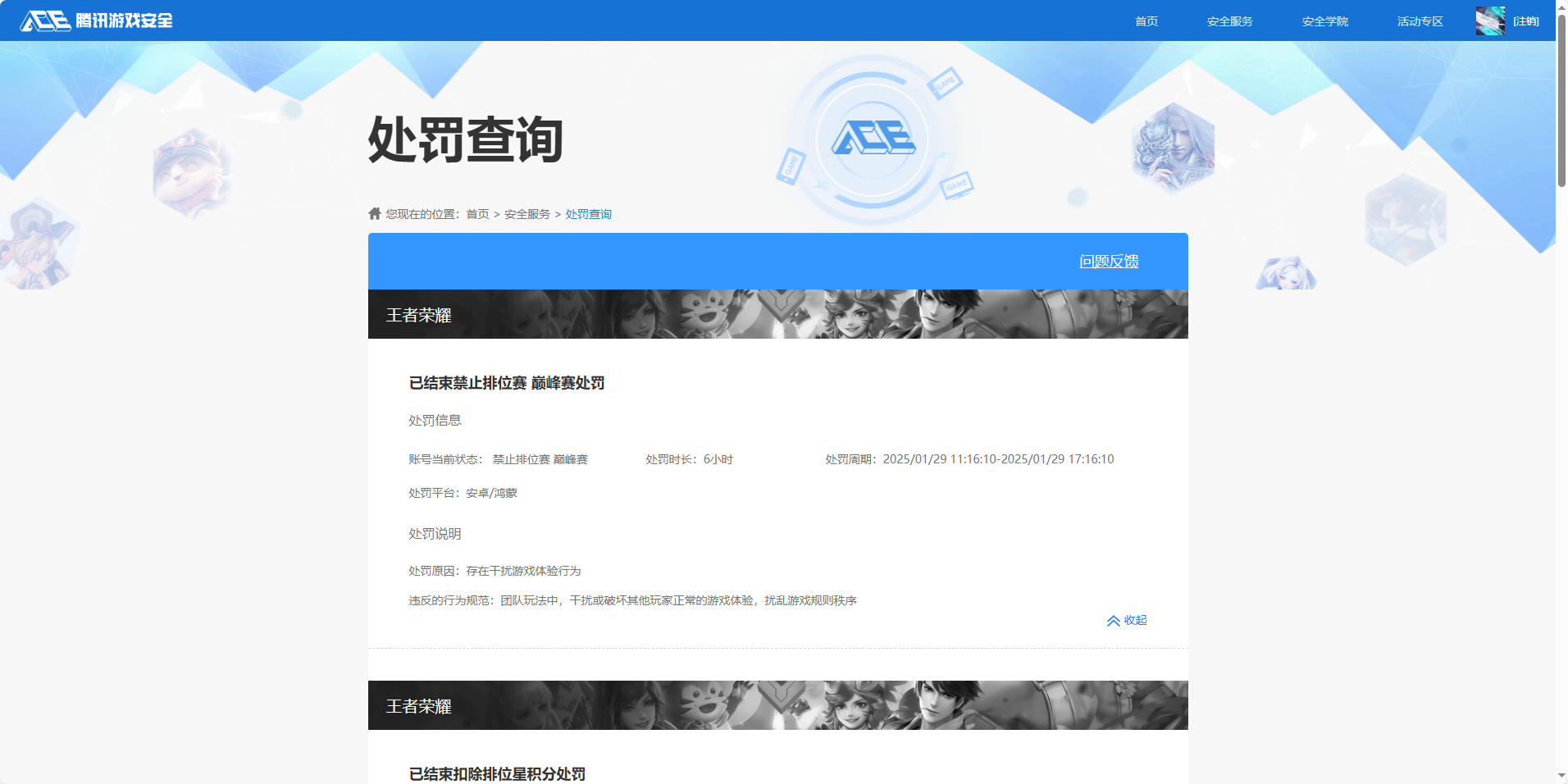Viewport: 1568px width, 784px height.
Task: Open the 首页 navigation menu item
Action: tap(1146, 21)
